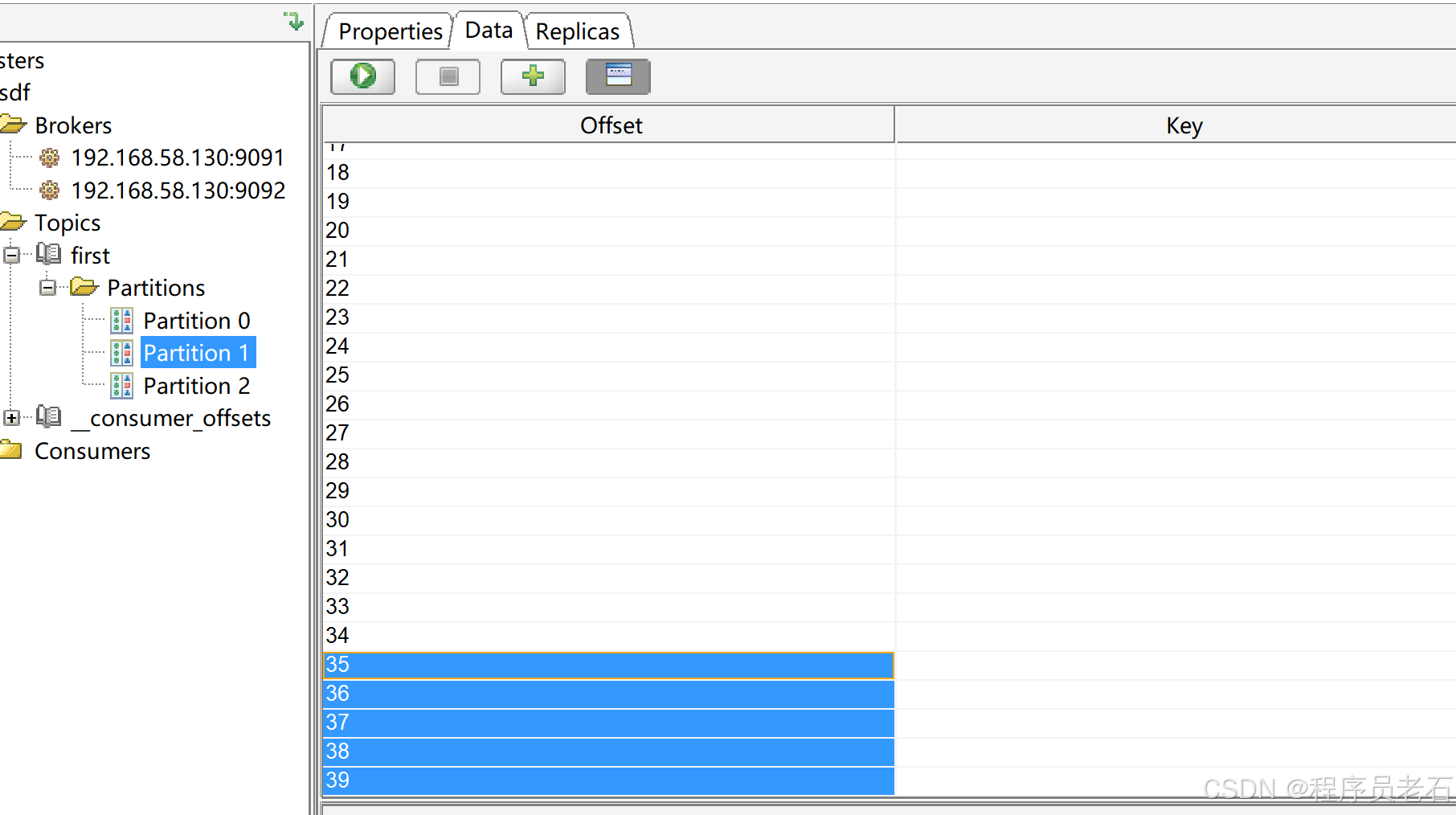1456x815 pixels.
Task: Switch to the Properties tab
Action: coord(391,31)
